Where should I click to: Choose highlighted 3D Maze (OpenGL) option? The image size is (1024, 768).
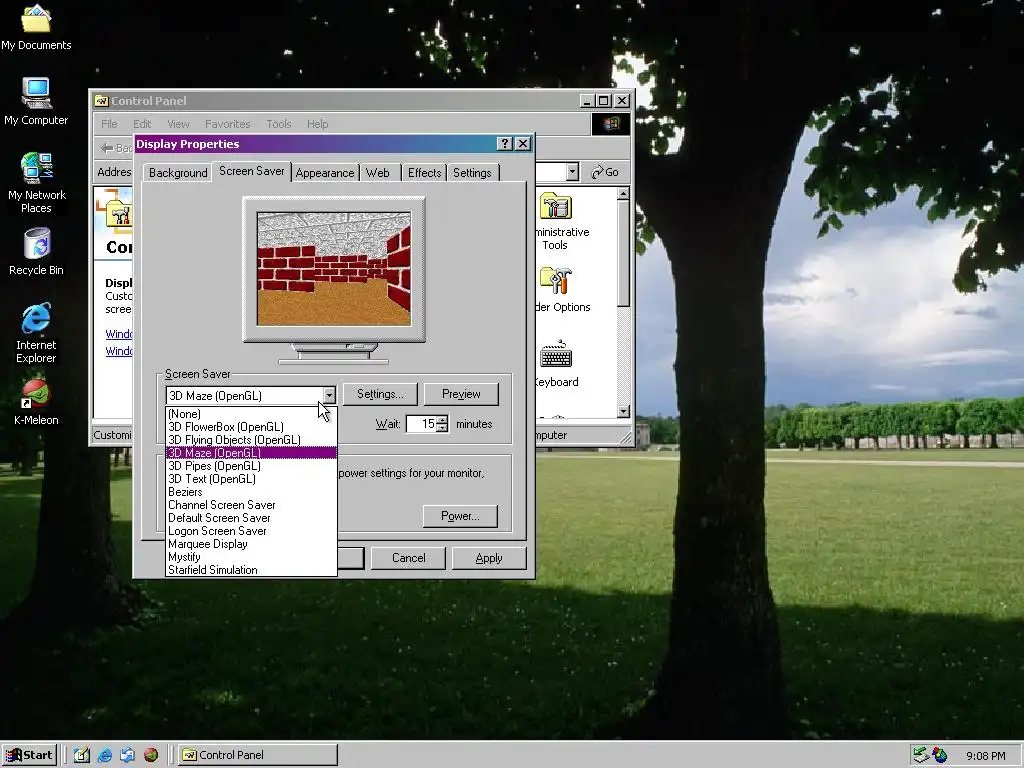[x=251, y=453]
